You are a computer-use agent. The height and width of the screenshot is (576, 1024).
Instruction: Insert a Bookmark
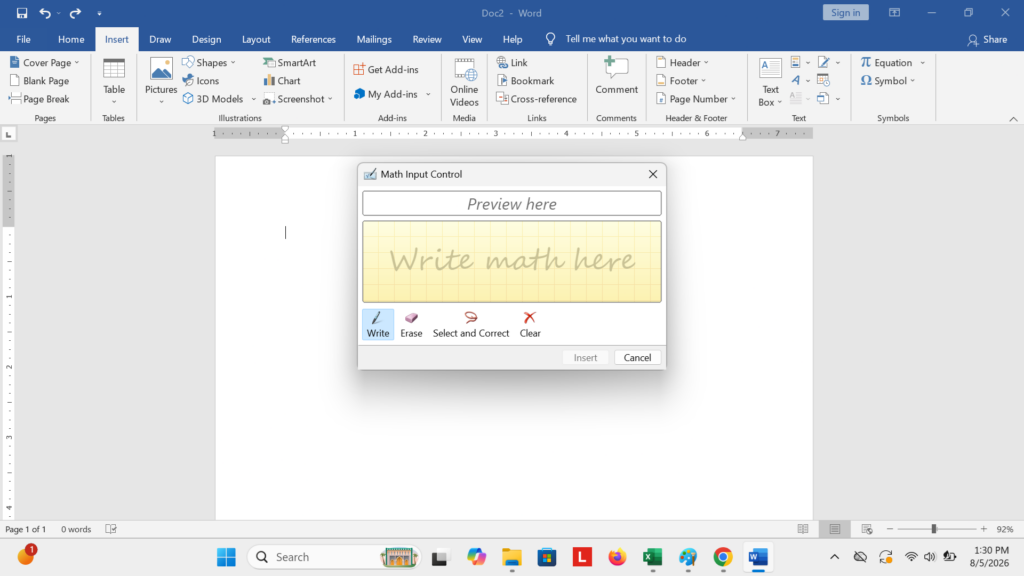pyautogui.click(x=525, y=81)
